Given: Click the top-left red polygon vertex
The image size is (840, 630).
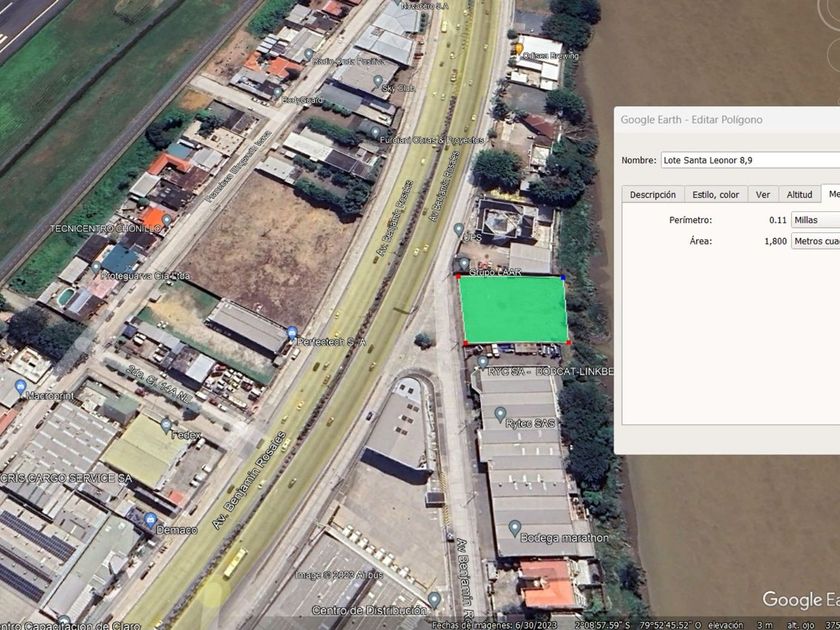Looking at the screenshot, I should tap(459, 276).
